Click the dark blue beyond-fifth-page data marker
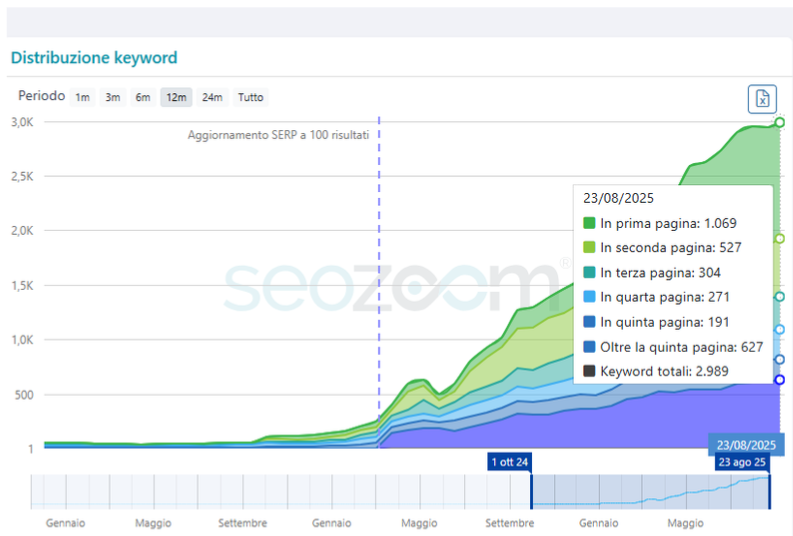Screen dimensions: 793x536 (x=780, y=379)
